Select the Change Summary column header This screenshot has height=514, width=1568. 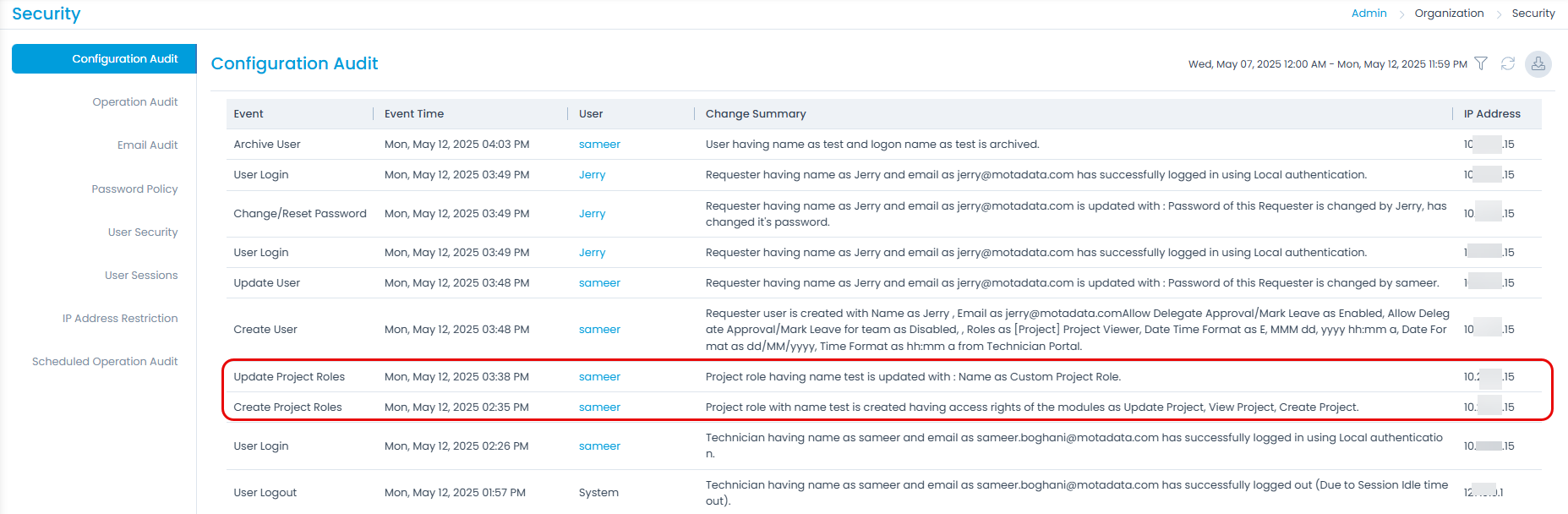(756, 113)
